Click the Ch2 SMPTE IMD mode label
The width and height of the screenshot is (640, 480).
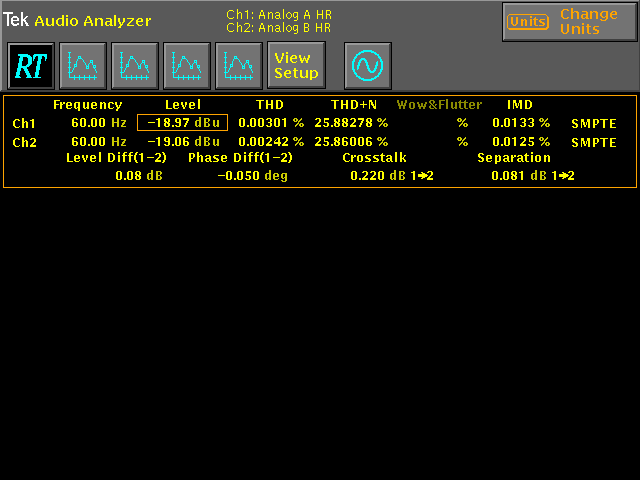click(594, 142)
